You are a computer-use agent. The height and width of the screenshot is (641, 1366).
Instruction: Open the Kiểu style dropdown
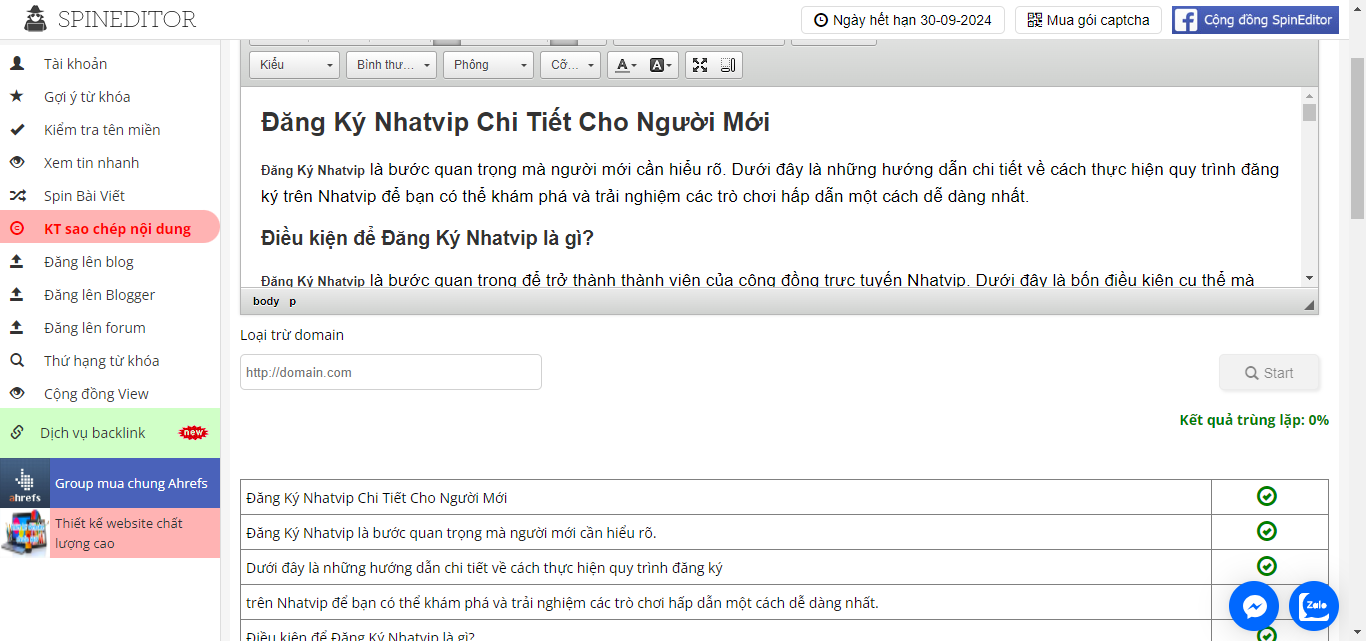point(295,65)
